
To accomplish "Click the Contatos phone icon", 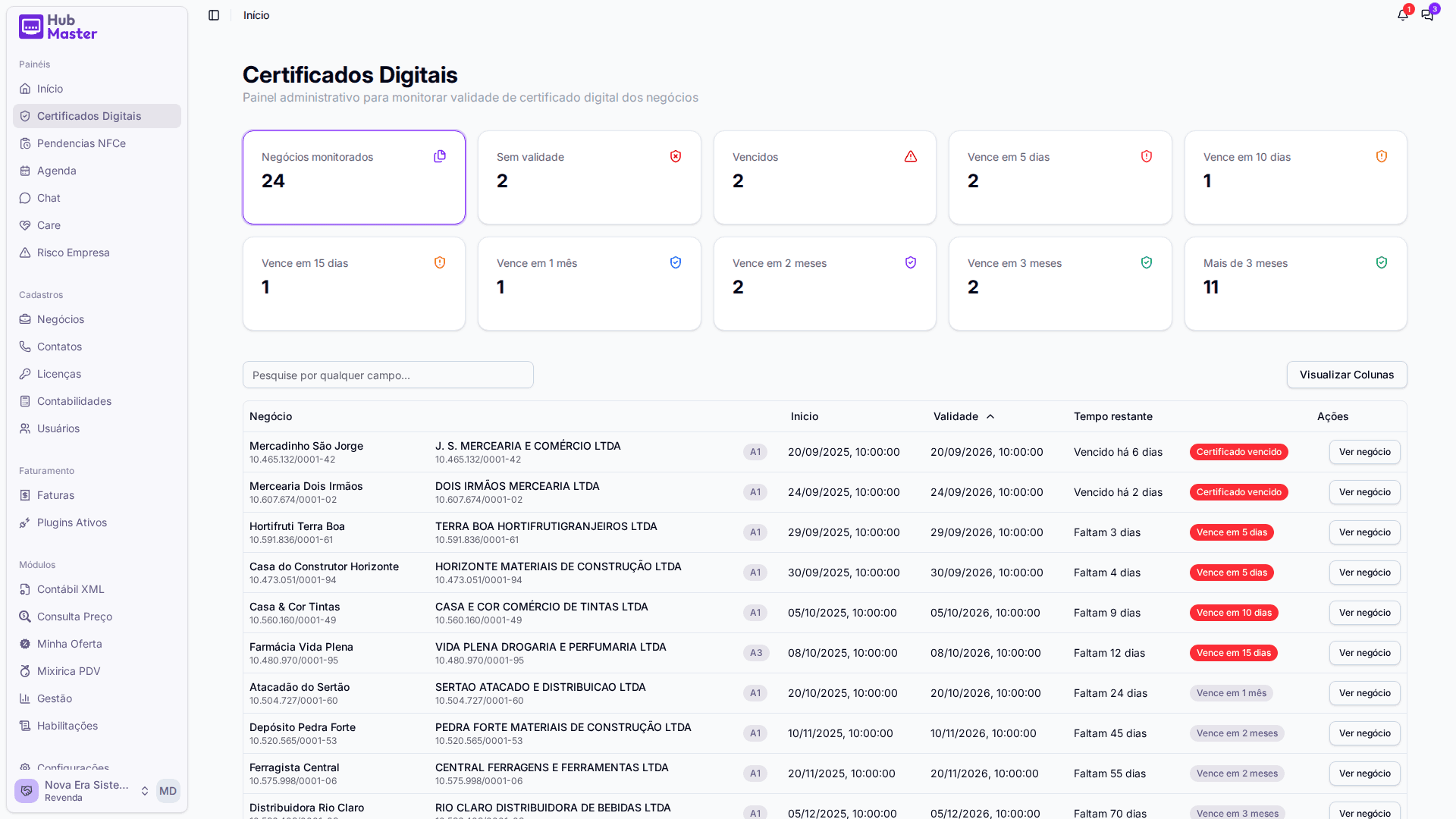I will click(x=25, y=347).
